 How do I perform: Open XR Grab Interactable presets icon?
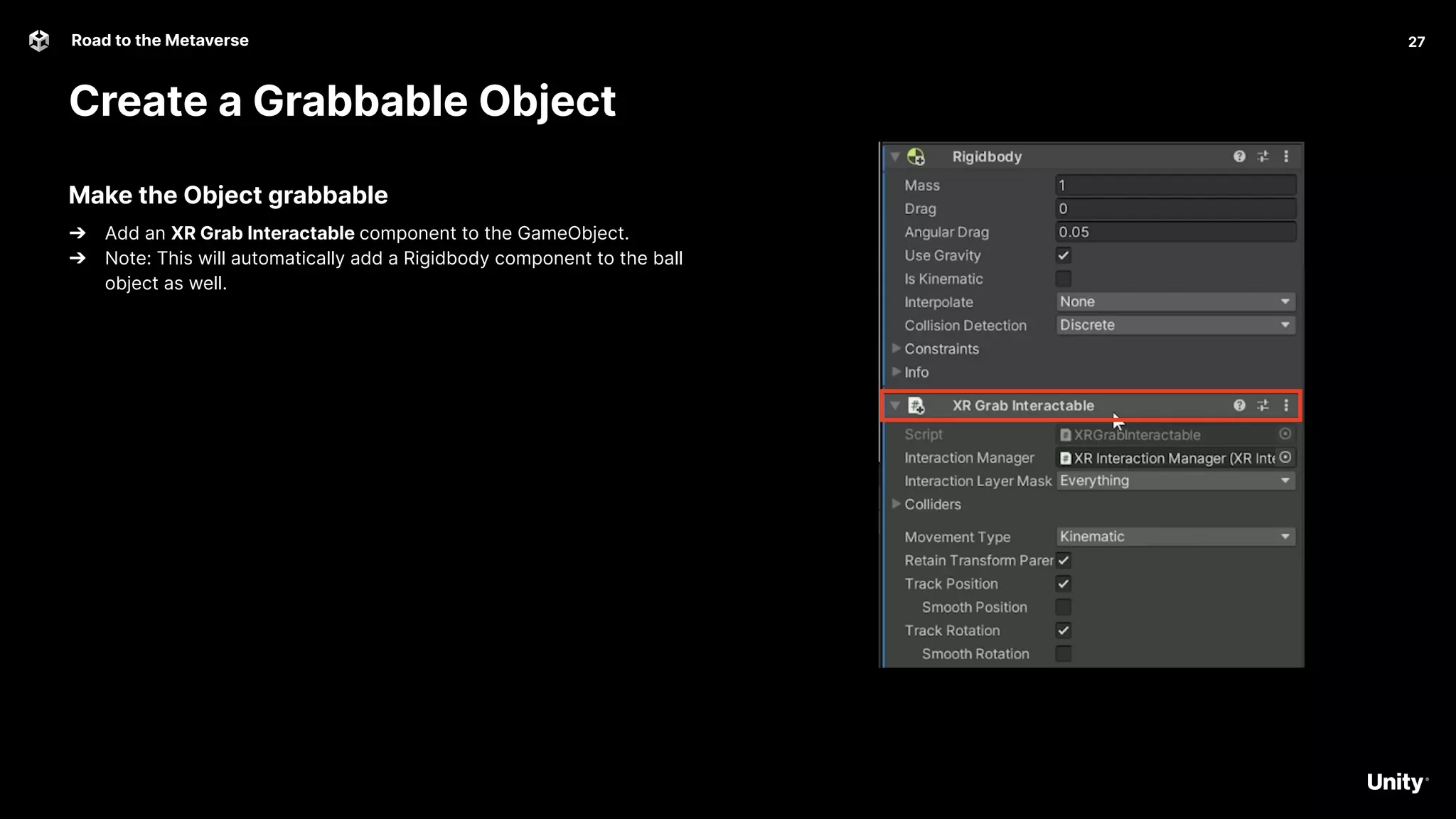(1263, 405)
